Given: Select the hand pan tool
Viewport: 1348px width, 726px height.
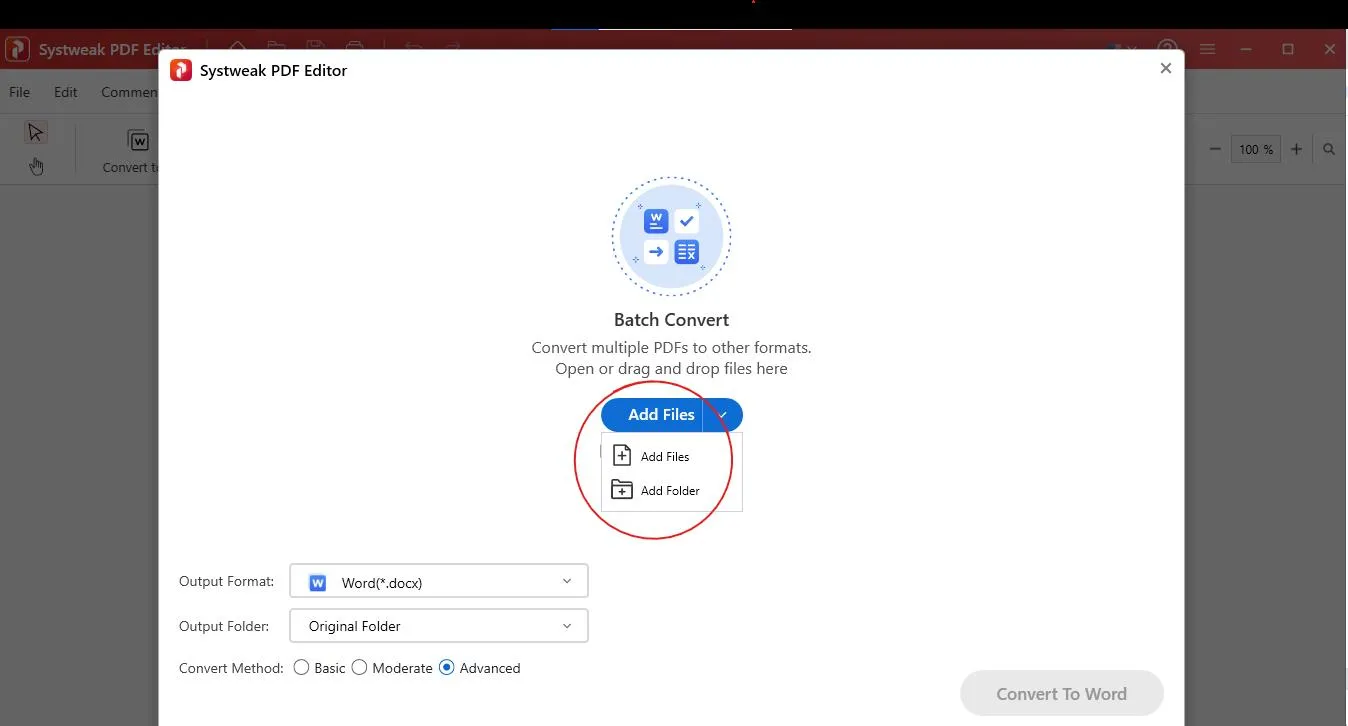Looking at the screenshot, I should coord(36,166).
